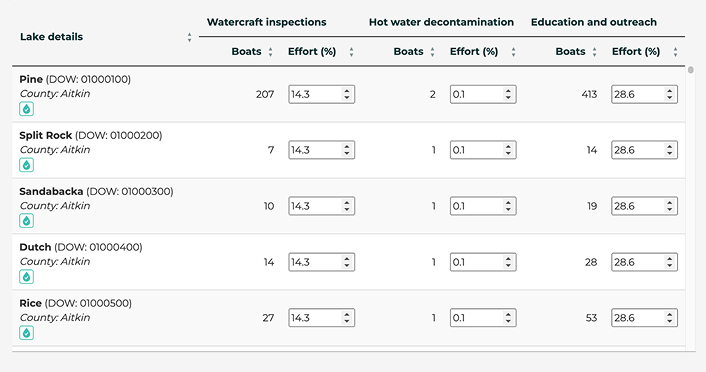
Task: Click the water drop icon under Sandabacka
Action: pos(27,221)
